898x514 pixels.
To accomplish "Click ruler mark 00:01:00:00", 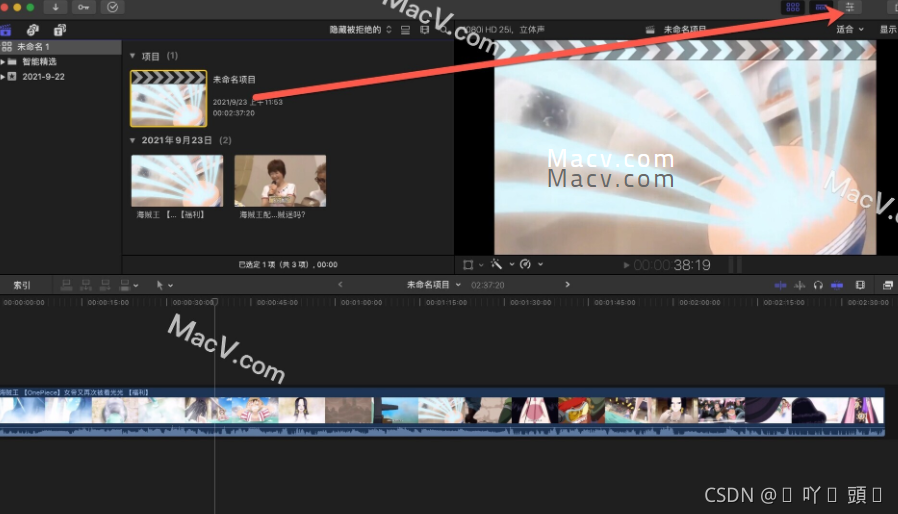I will (x=361, y=303).
